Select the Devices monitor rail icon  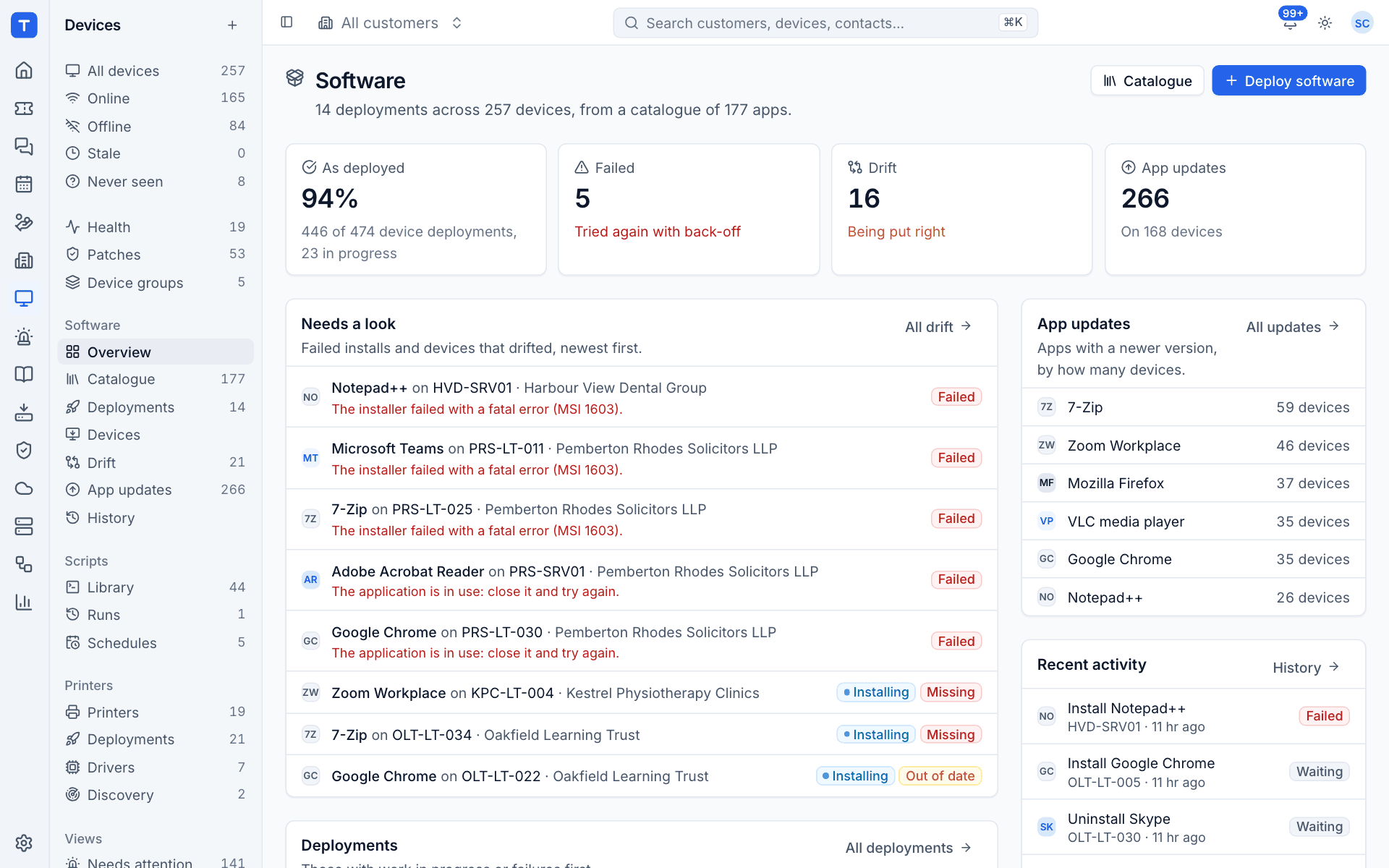pos(24,298)
